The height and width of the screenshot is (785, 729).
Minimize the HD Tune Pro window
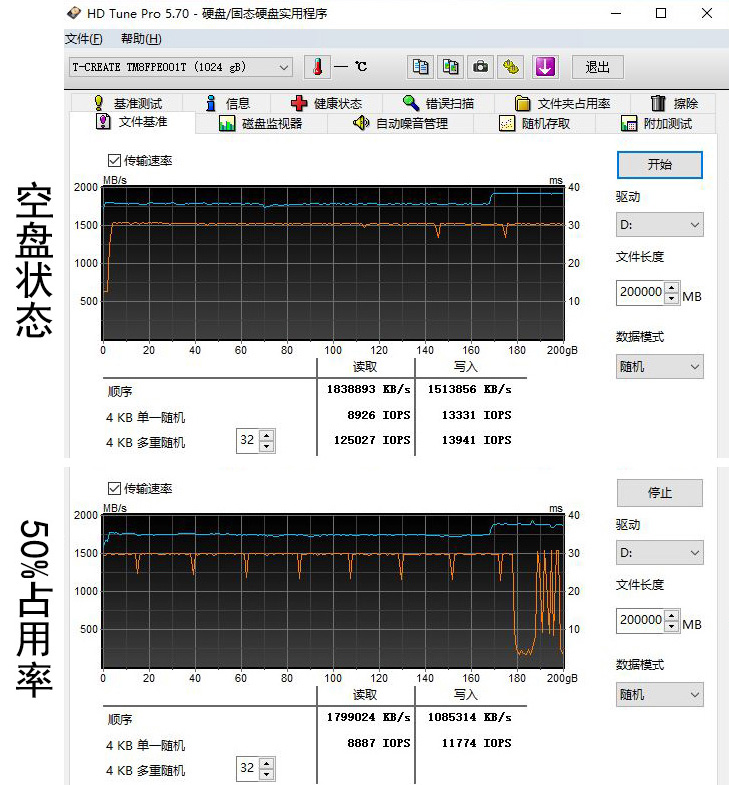click(616, 13)
